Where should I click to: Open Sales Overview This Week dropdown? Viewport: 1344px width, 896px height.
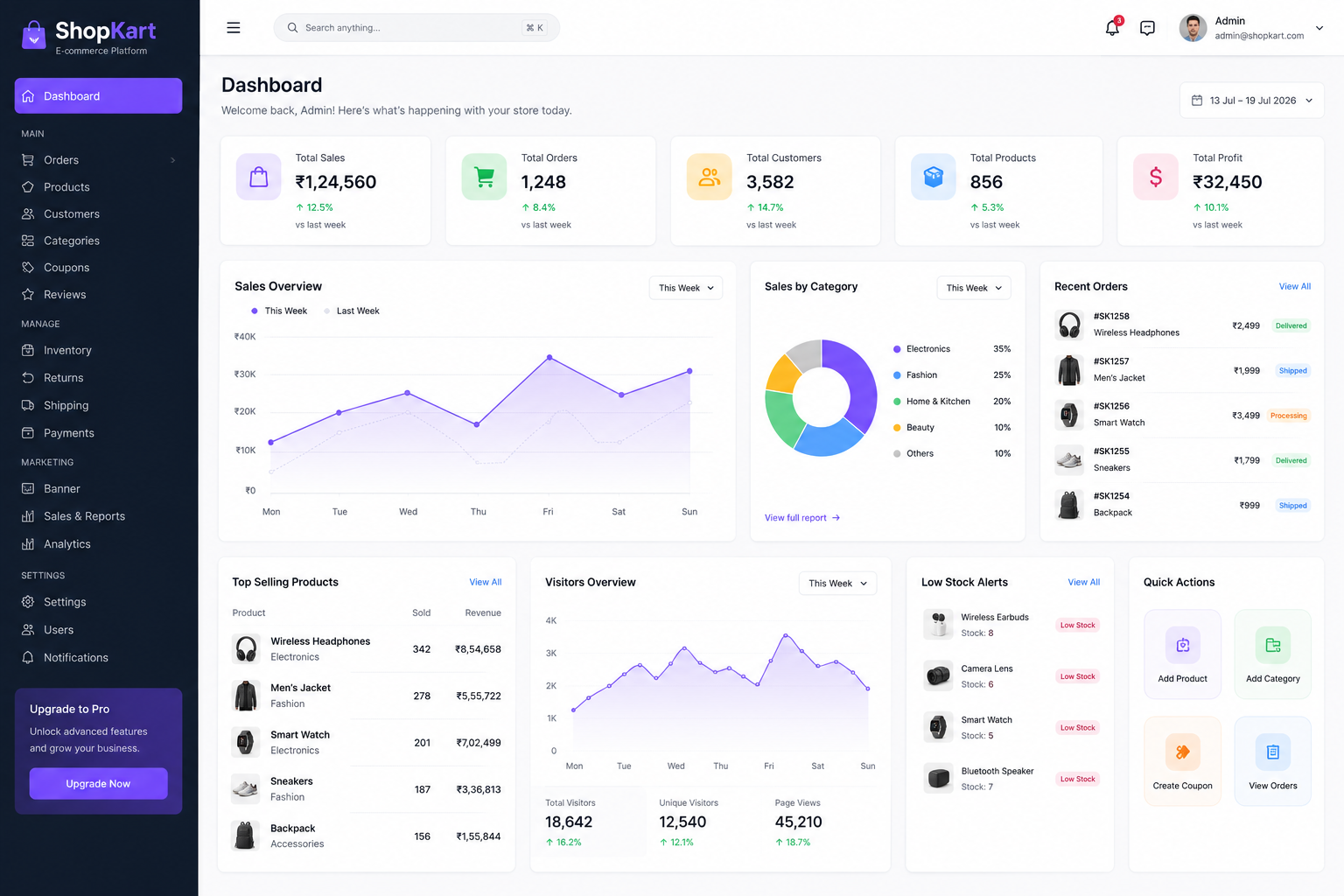[x=686, y=288]
